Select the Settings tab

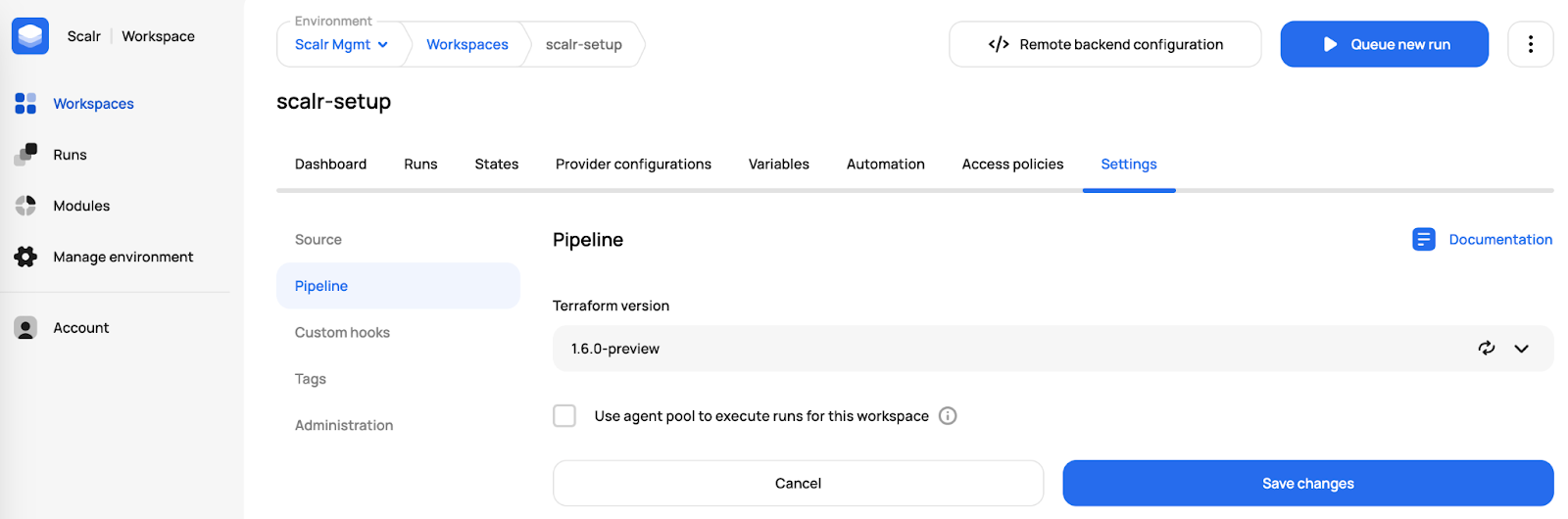[1129, 165]
